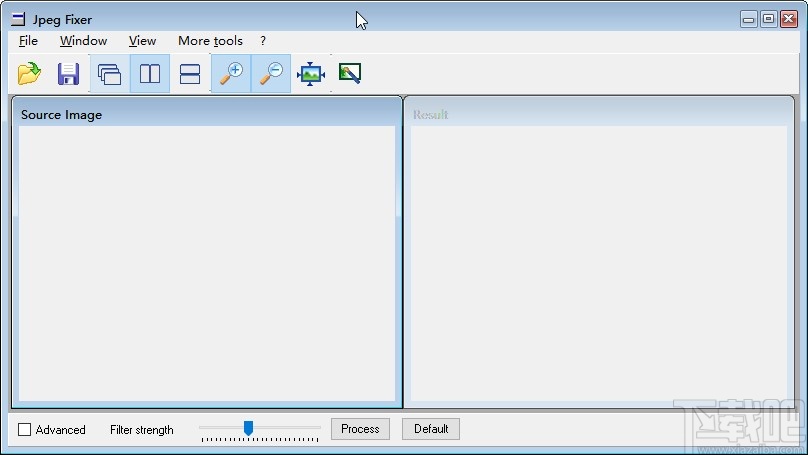Click the Jpeg Fixer app icon in title bar

tap(19, 20)
